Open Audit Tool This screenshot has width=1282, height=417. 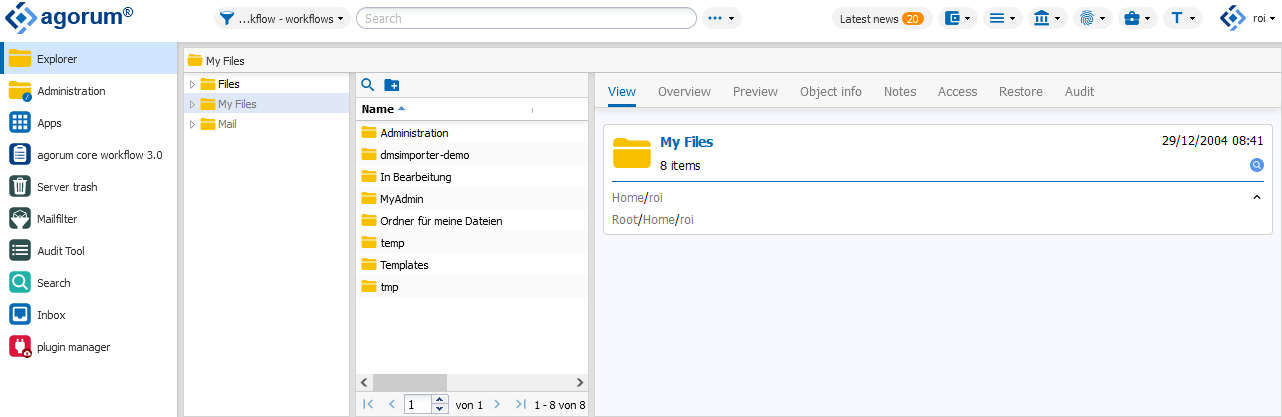pos(89,251)
